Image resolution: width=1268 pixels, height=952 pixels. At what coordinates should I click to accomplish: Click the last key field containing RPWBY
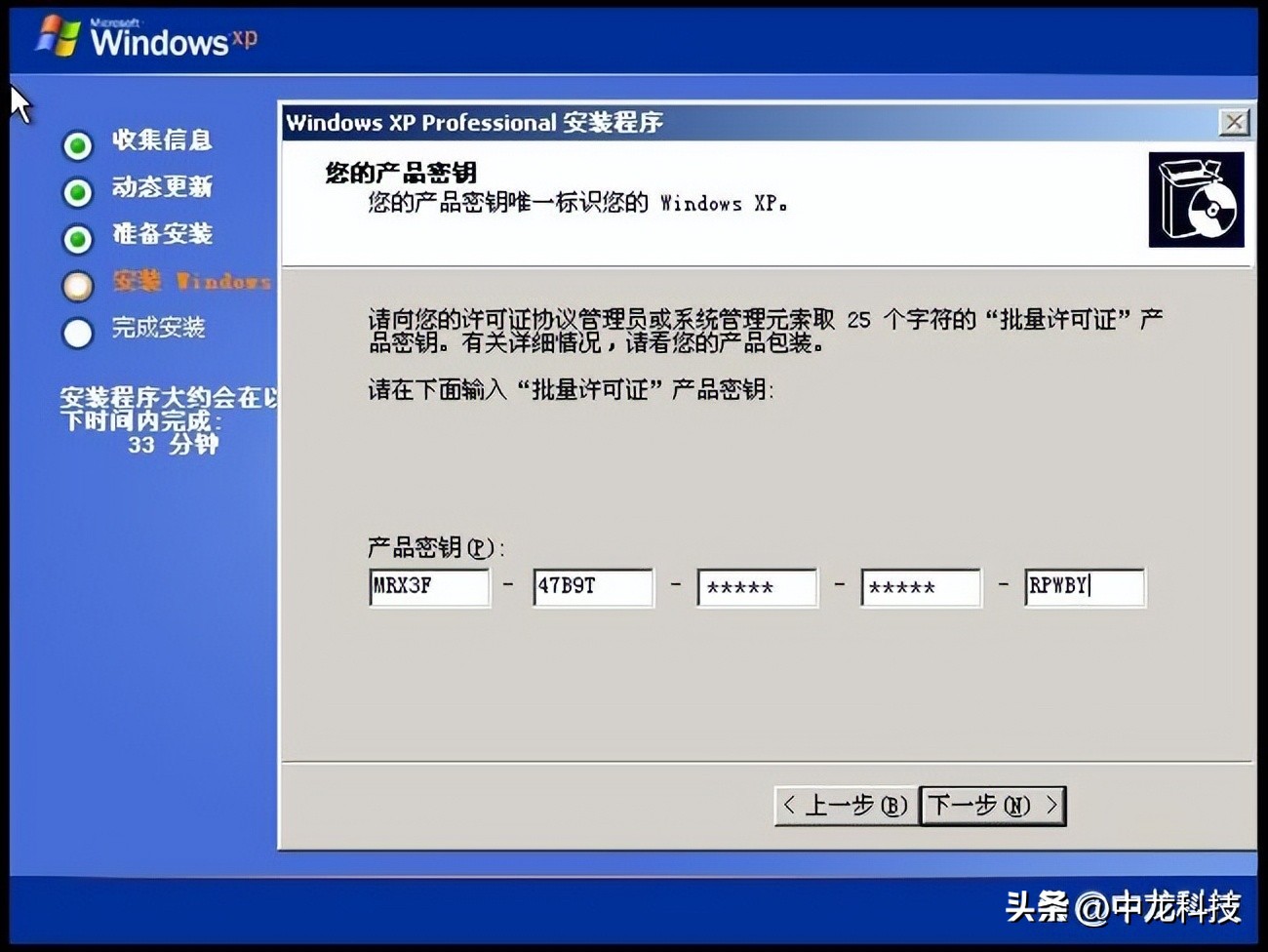tap(1085, 586)
